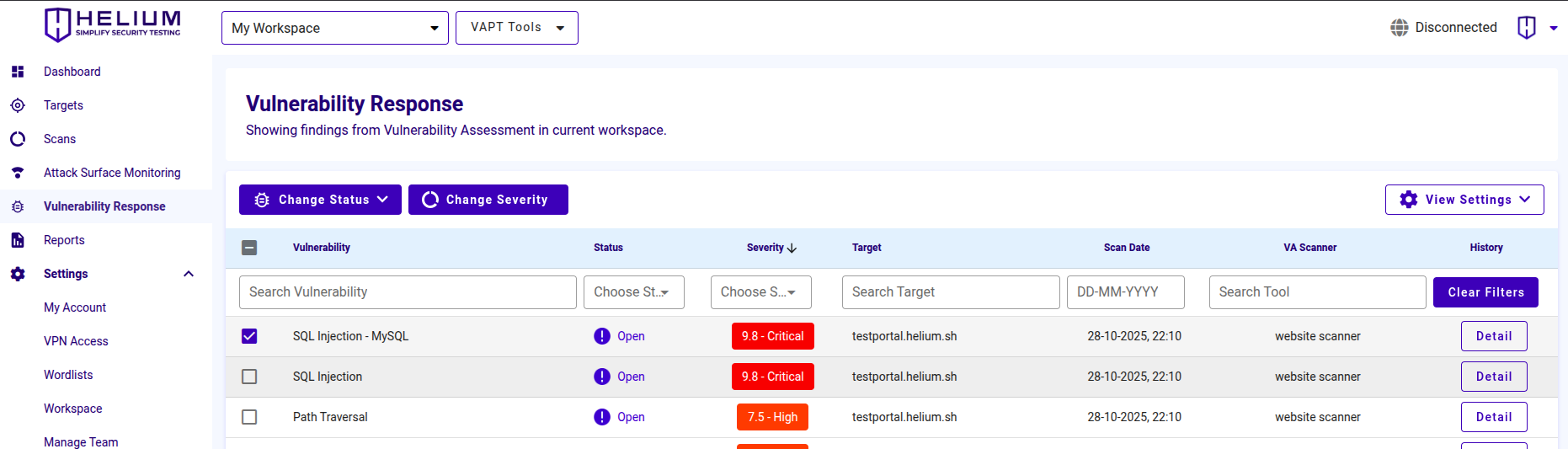1568x449 pixels.
Task: View Detail for Path Traversal finding
Action: click(x=1493, y=417)
